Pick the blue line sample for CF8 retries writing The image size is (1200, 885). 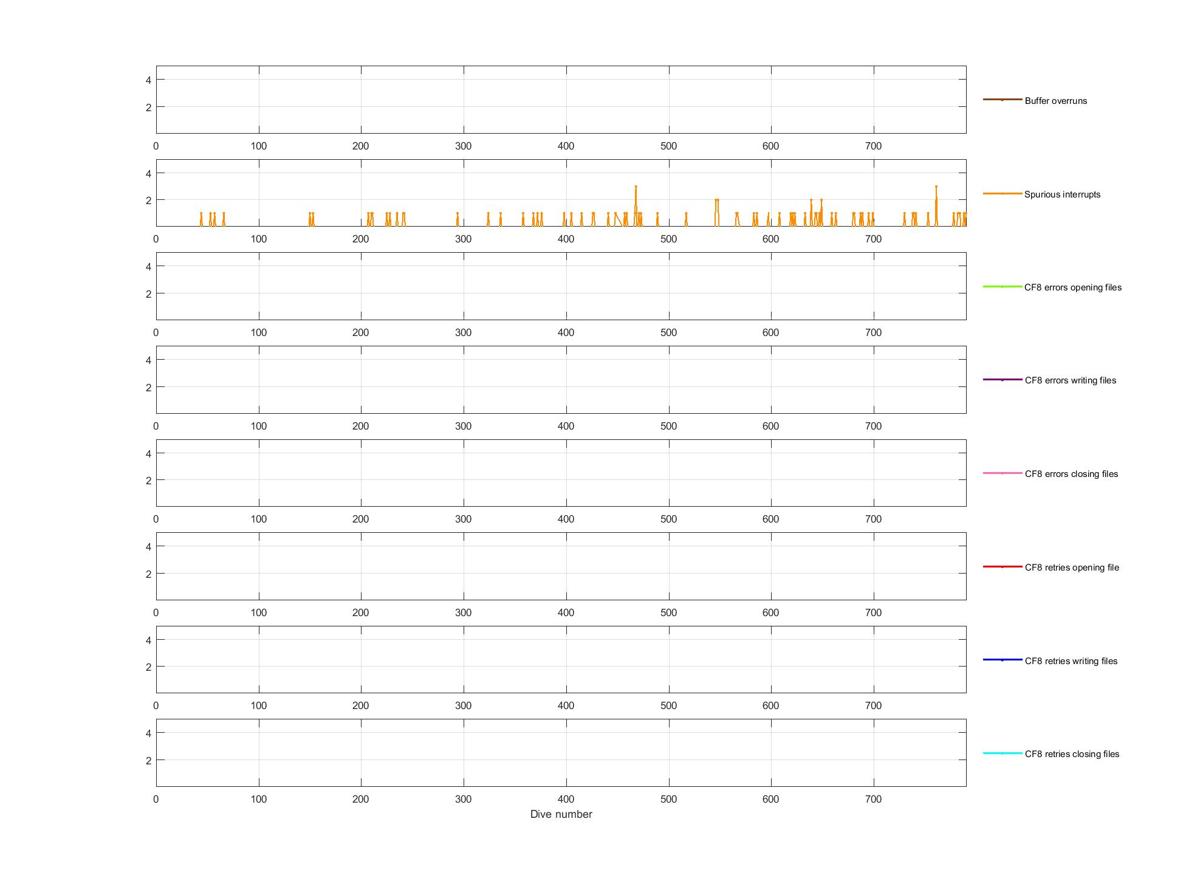click(x=1002, y=660)
